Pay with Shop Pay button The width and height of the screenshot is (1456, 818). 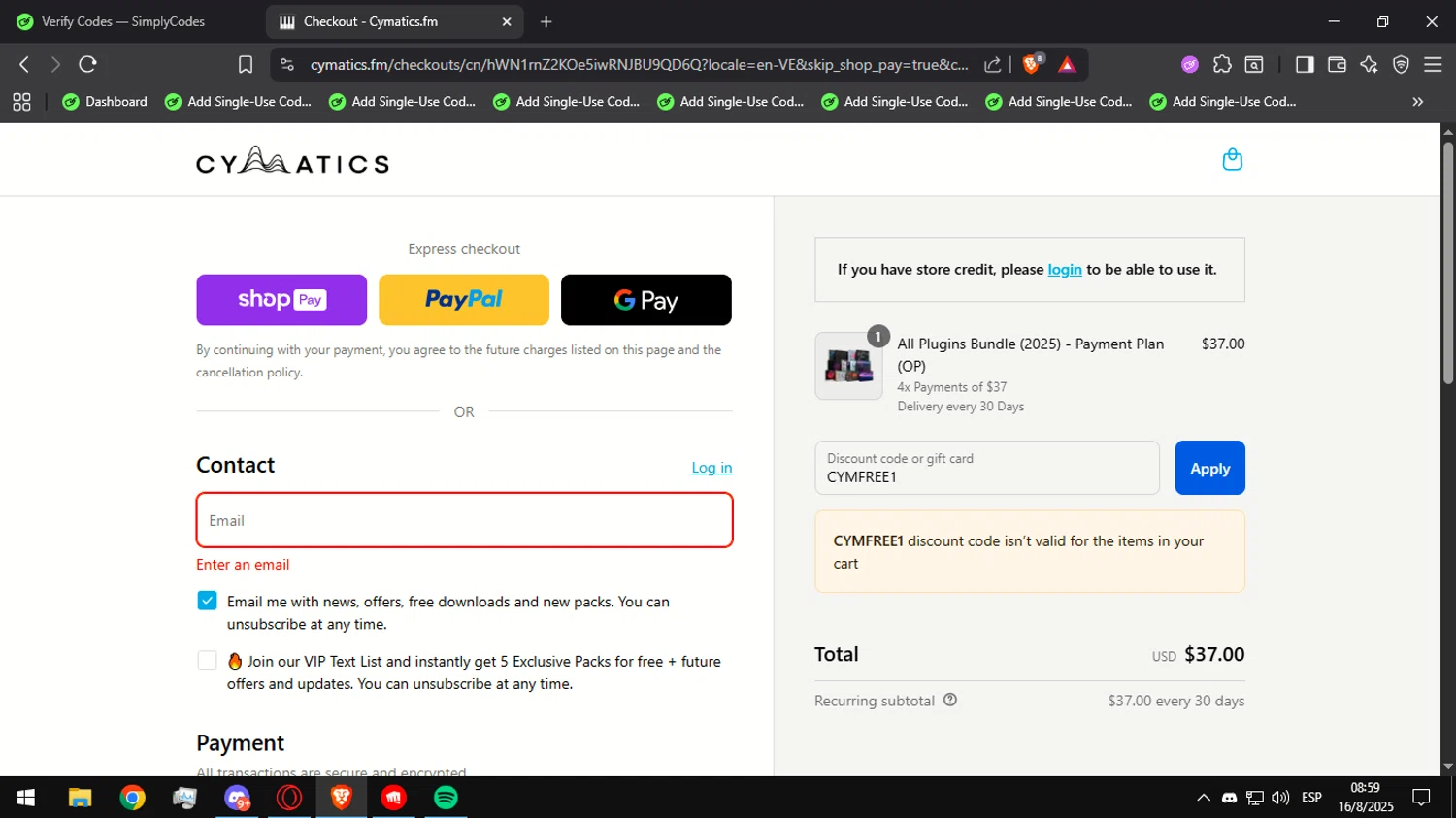(x=281, y=300)
